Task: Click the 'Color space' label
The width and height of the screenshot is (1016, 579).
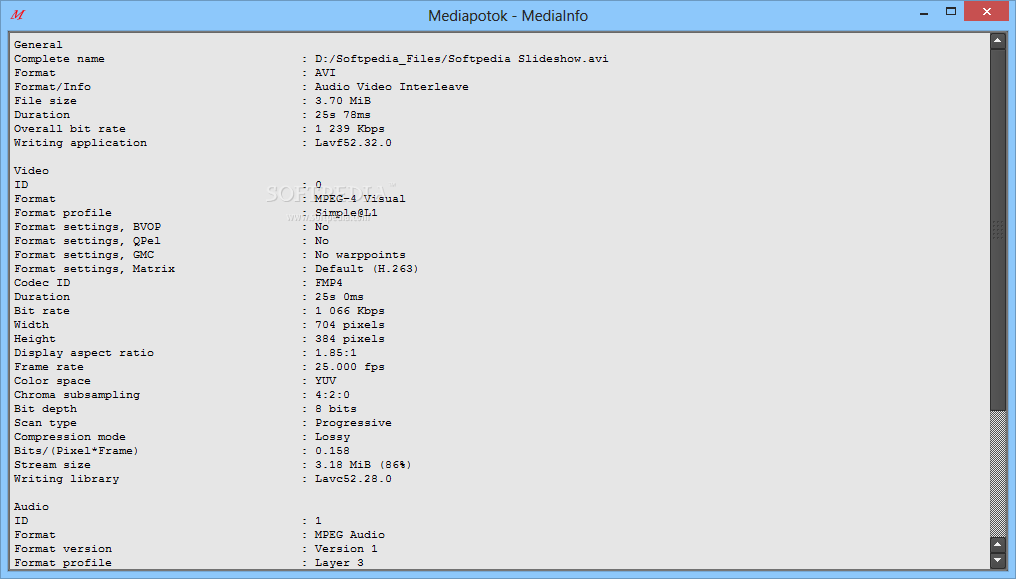Action: pos(52,381)
